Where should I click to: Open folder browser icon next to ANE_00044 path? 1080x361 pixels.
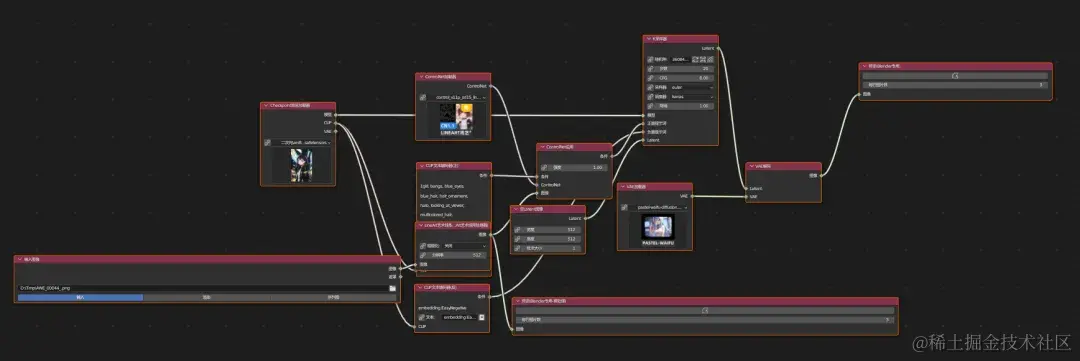coord(393,288)
